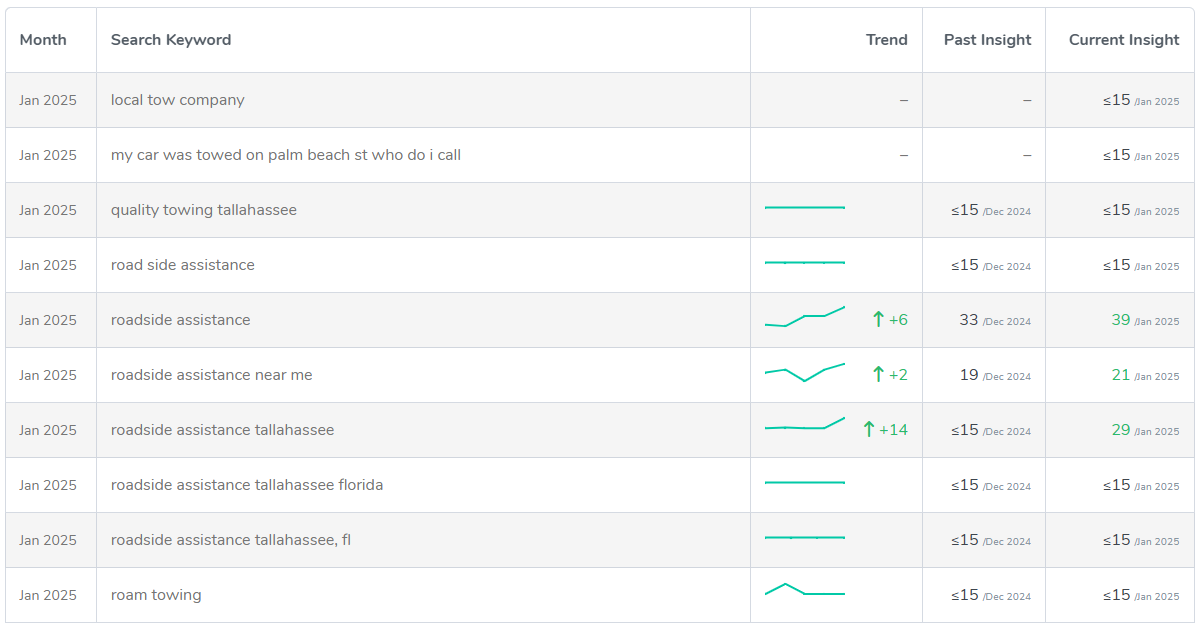Click current insight value 29
Image resolution: width=1200 pixels, height=631 pixels.
click(1120, 430)
